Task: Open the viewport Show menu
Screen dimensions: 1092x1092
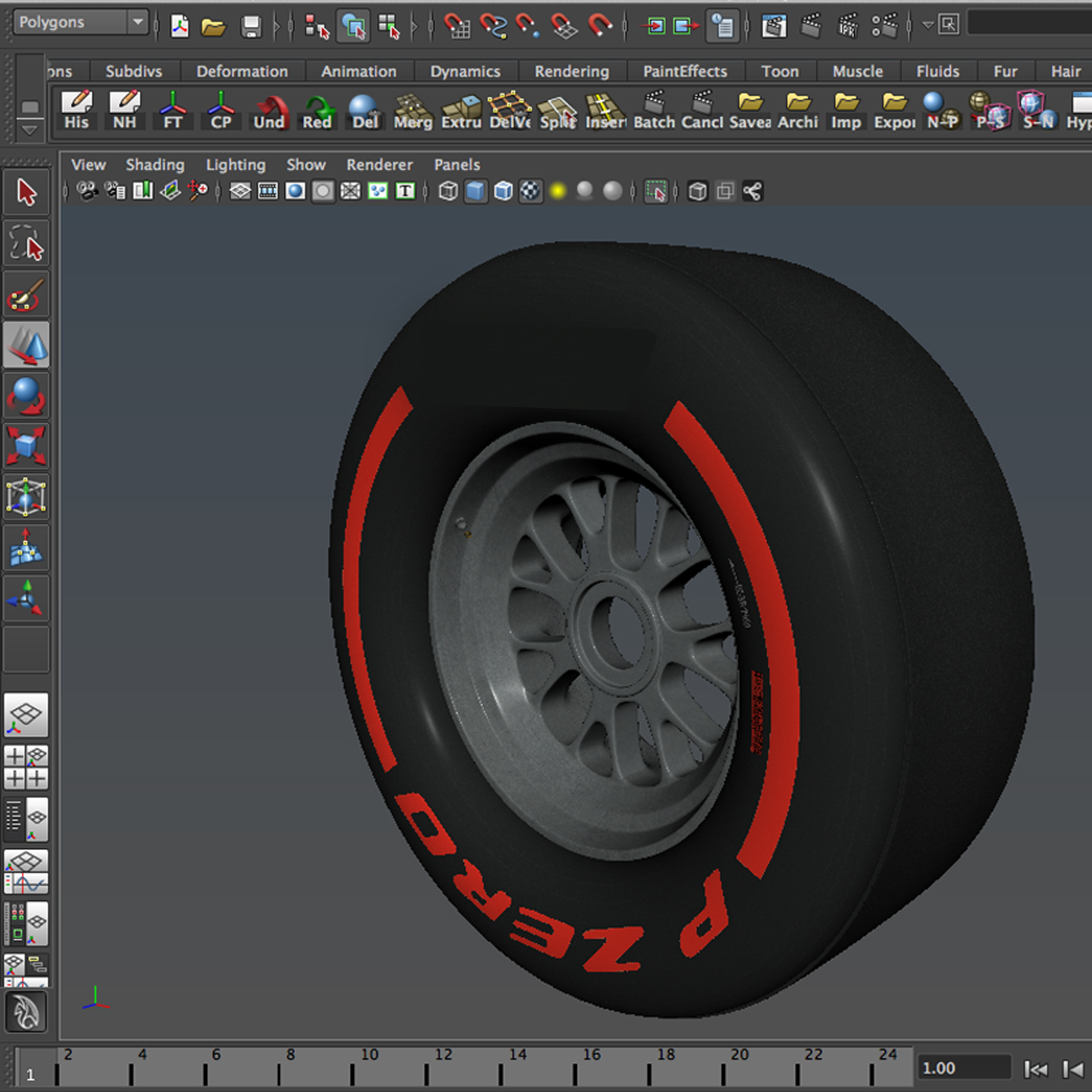Action: 306,165
